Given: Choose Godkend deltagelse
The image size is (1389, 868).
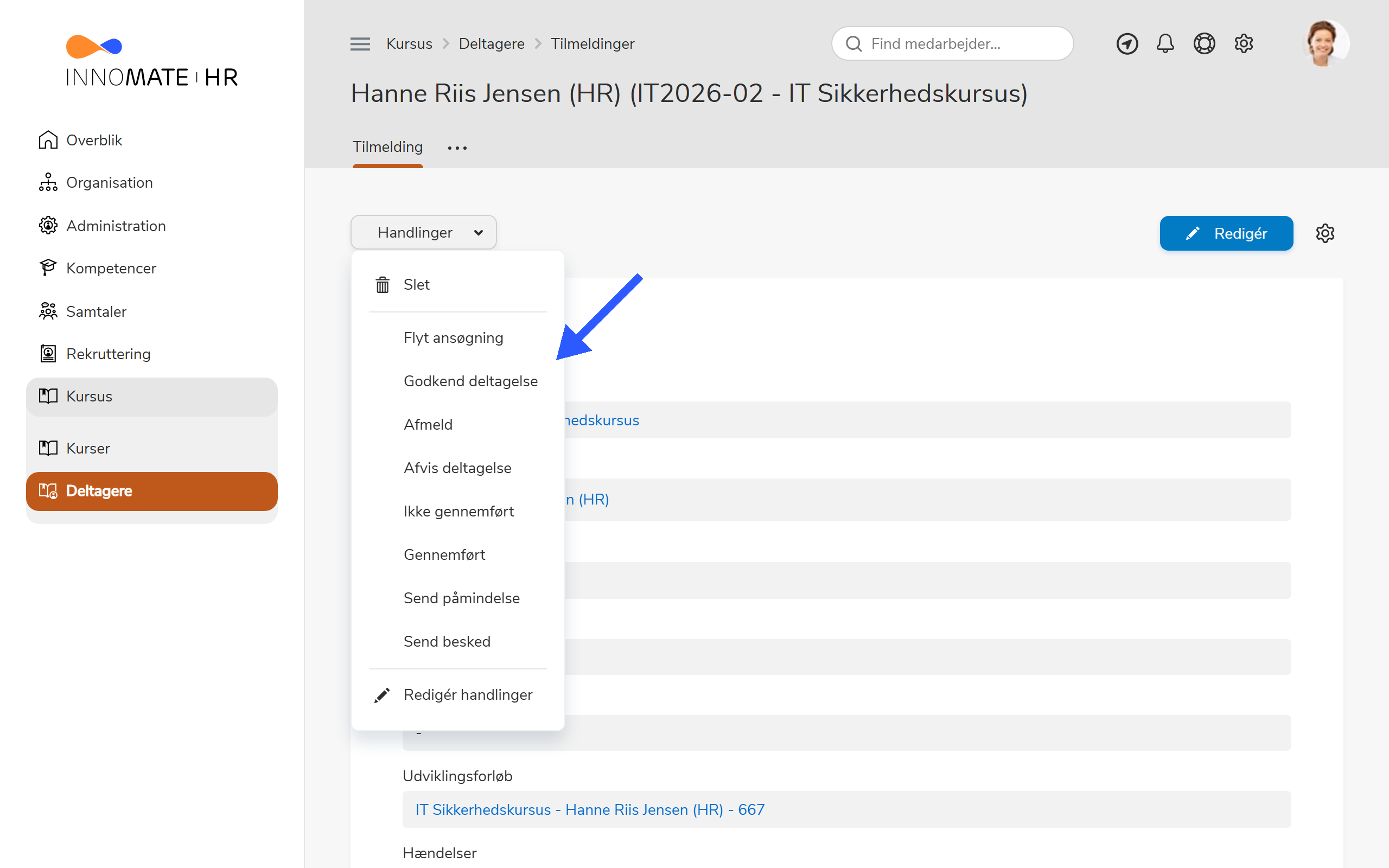Looking at the screenshot, I should click(458, 381).
